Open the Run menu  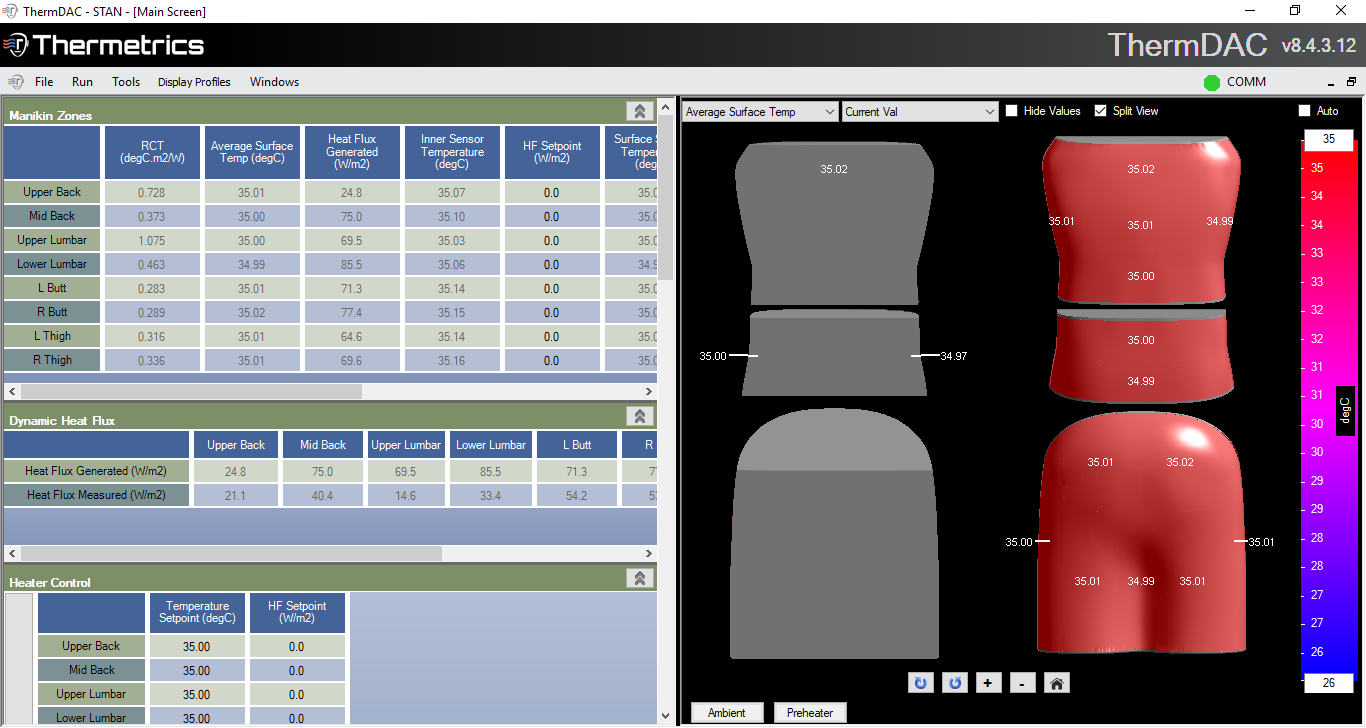[82, 82]
